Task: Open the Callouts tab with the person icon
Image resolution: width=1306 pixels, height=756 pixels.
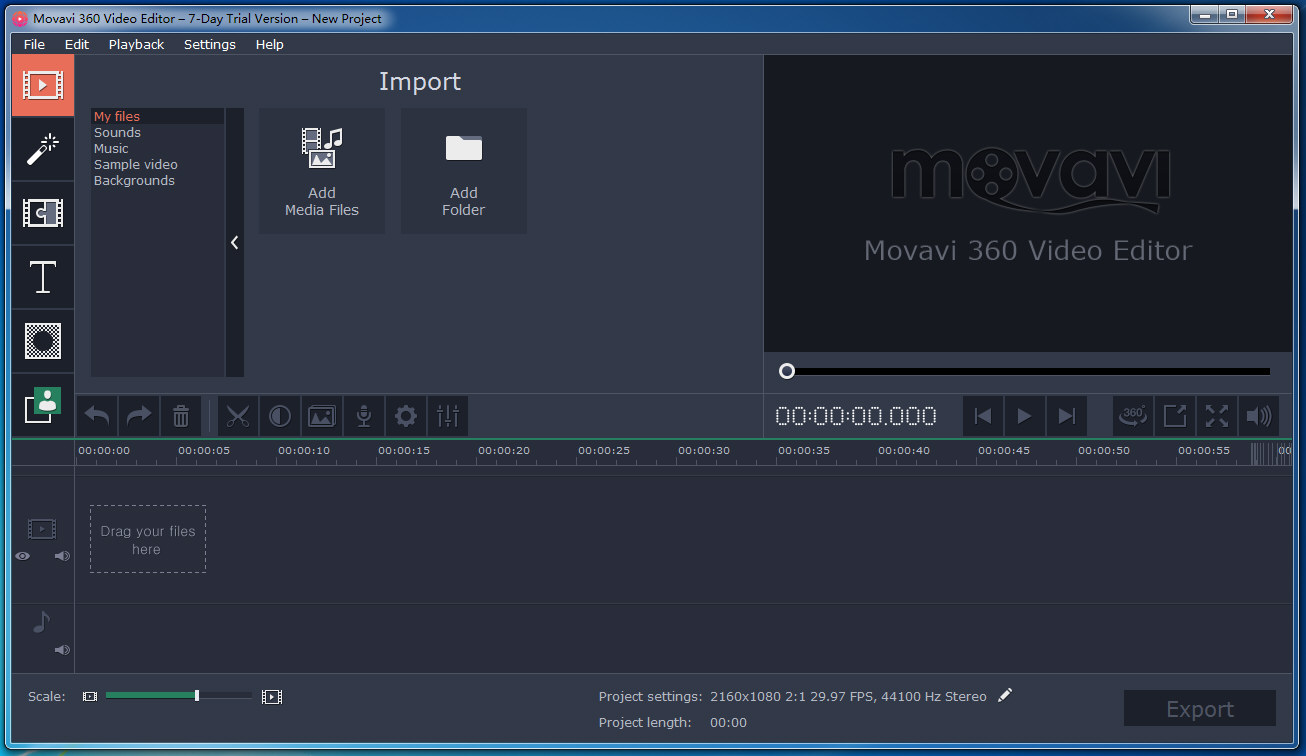Action: (43, 405)
